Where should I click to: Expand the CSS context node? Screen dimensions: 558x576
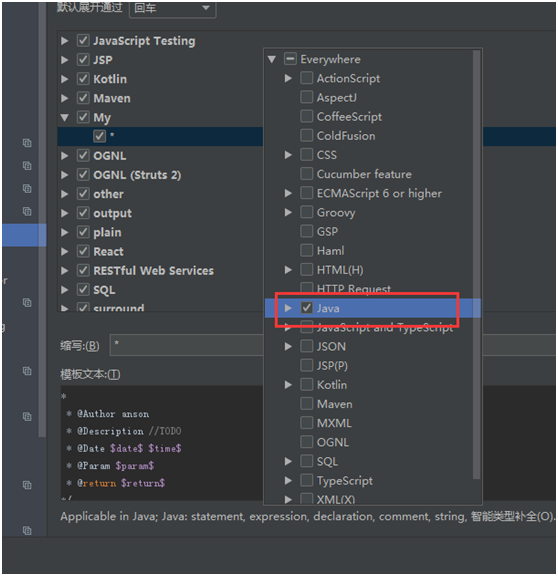(x=288, y=155)
